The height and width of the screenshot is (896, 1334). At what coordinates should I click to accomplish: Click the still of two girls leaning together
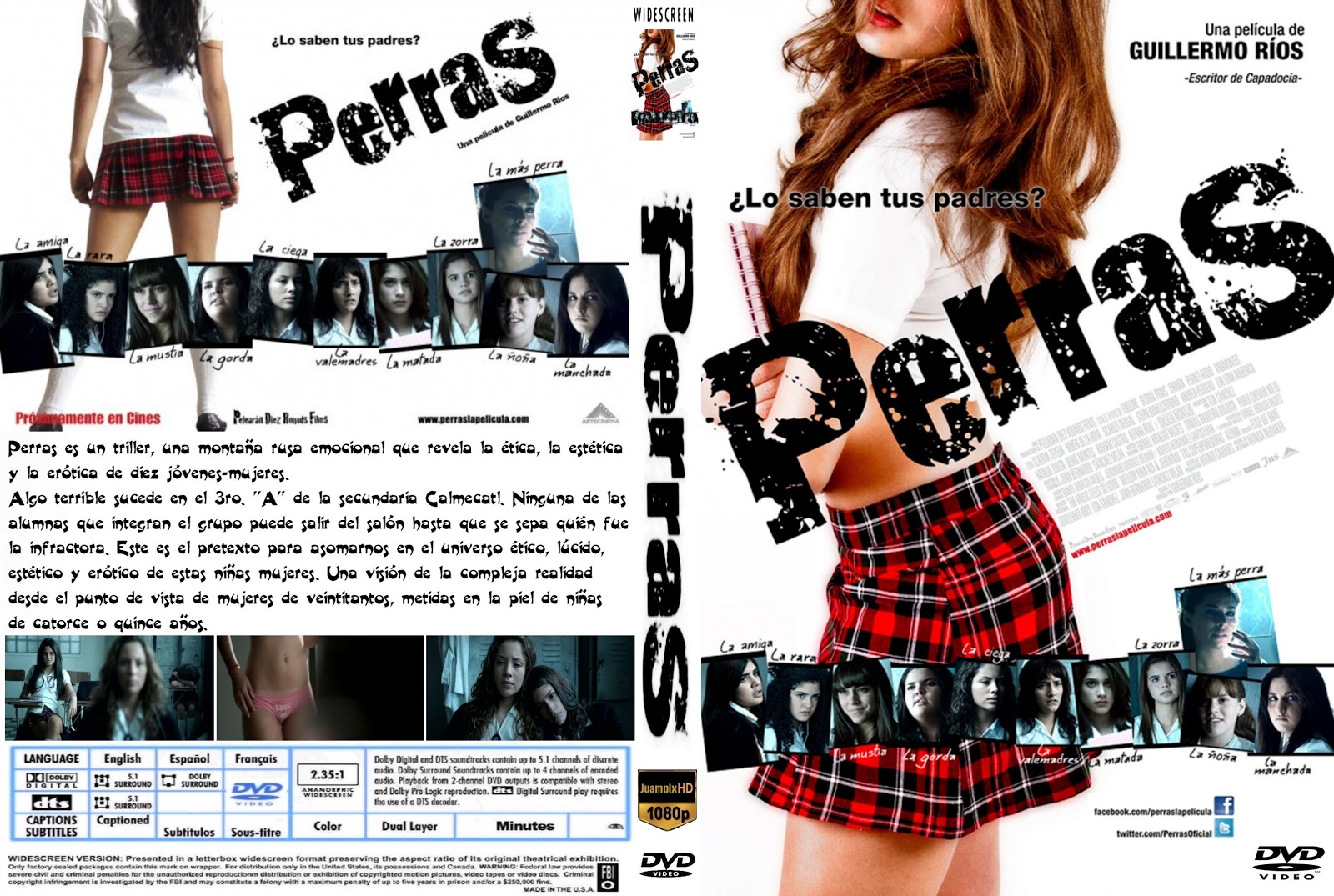[530, 688]
